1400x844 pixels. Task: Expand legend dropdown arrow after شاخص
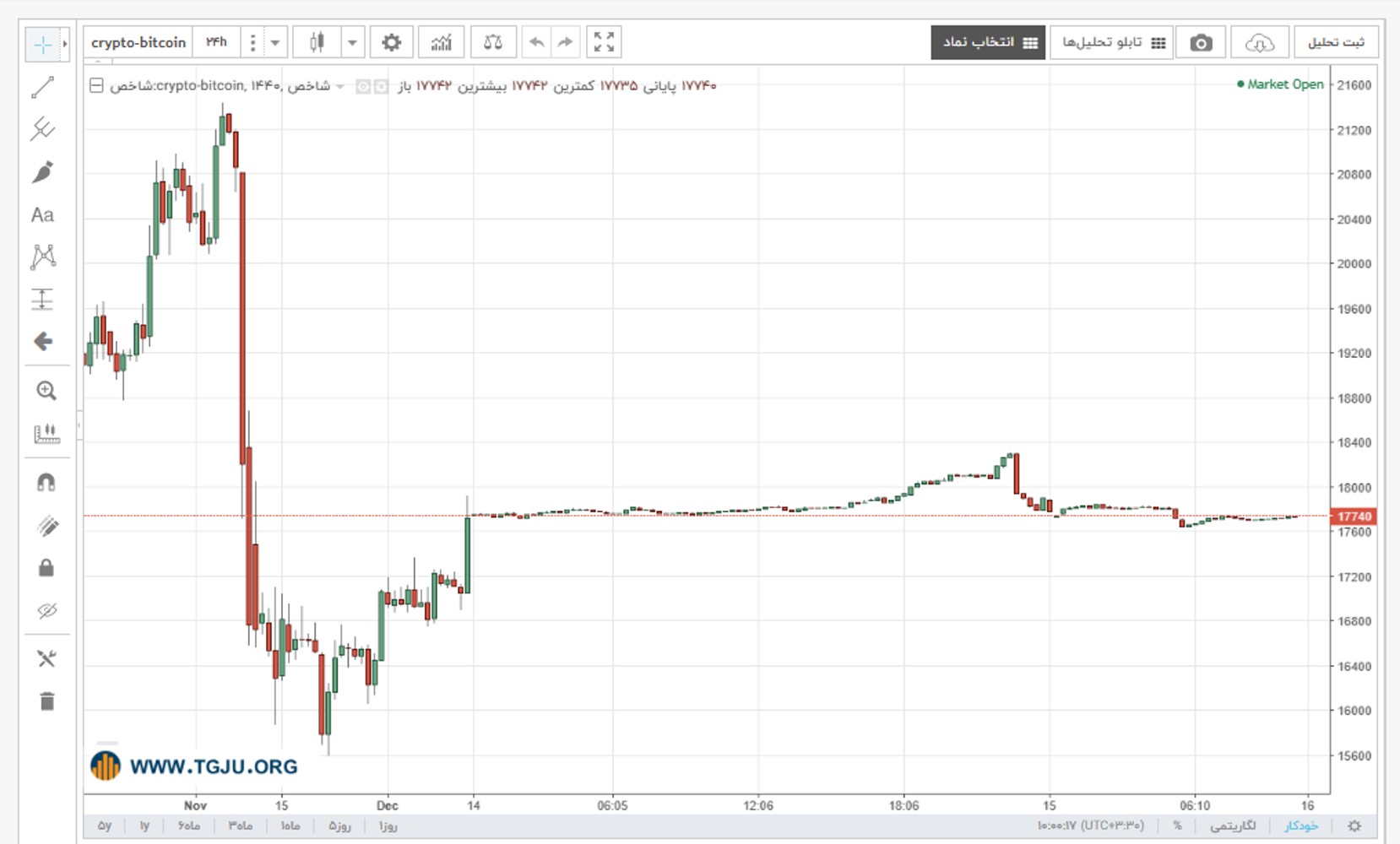click(340, 86)
